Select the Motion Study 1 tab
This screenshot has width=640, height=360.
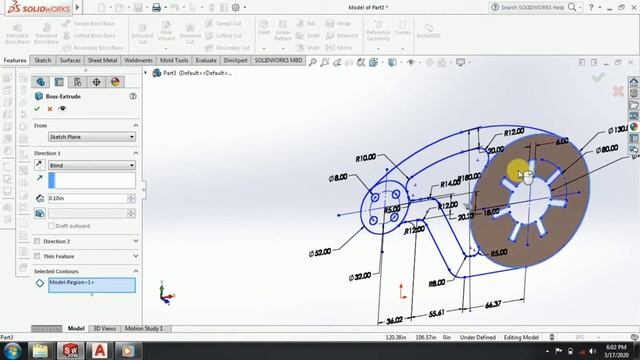click(x=144, y=329)
